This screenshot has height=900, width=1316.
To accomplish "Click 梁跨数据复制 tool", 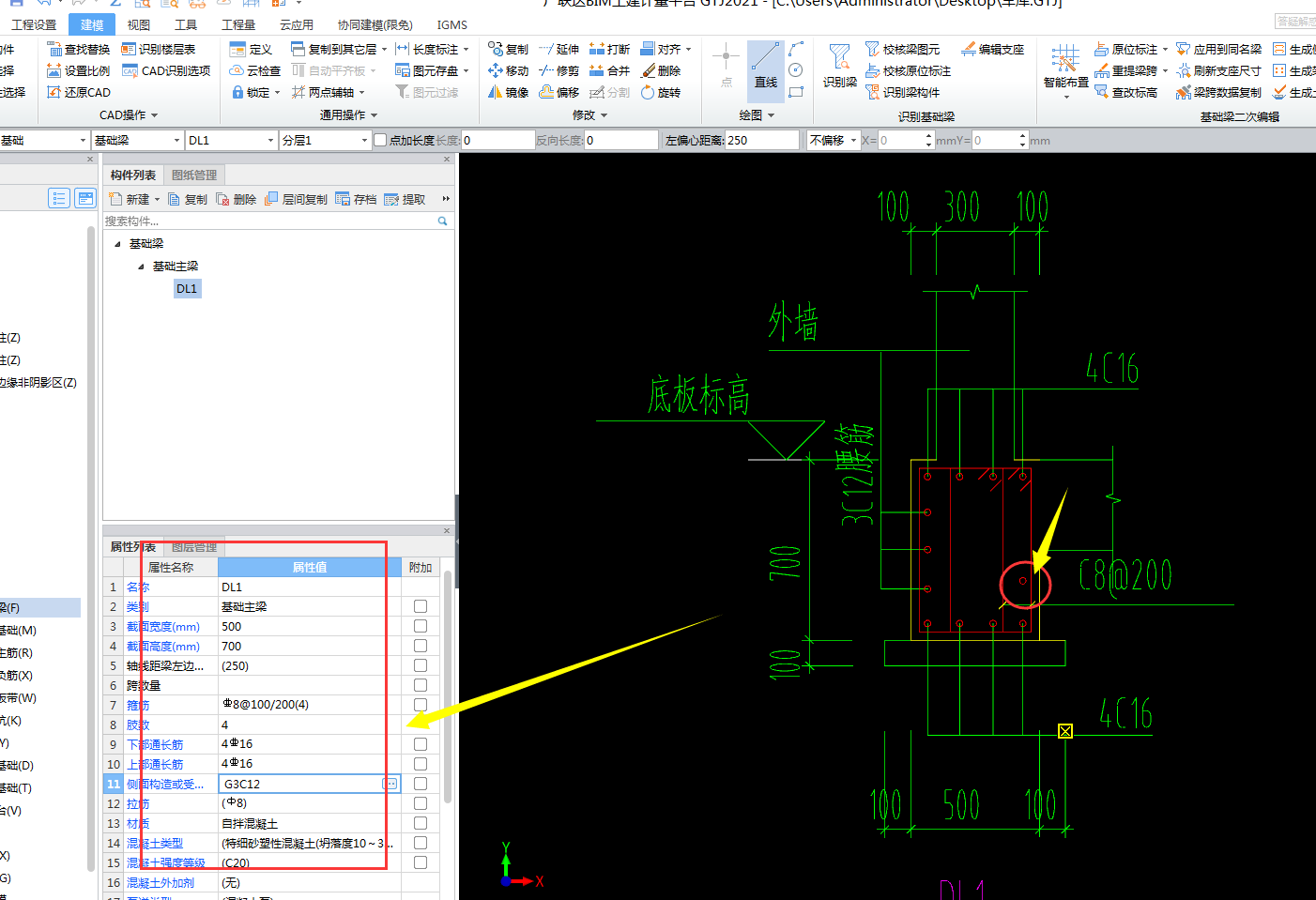I will click(x=1218, y=92).
